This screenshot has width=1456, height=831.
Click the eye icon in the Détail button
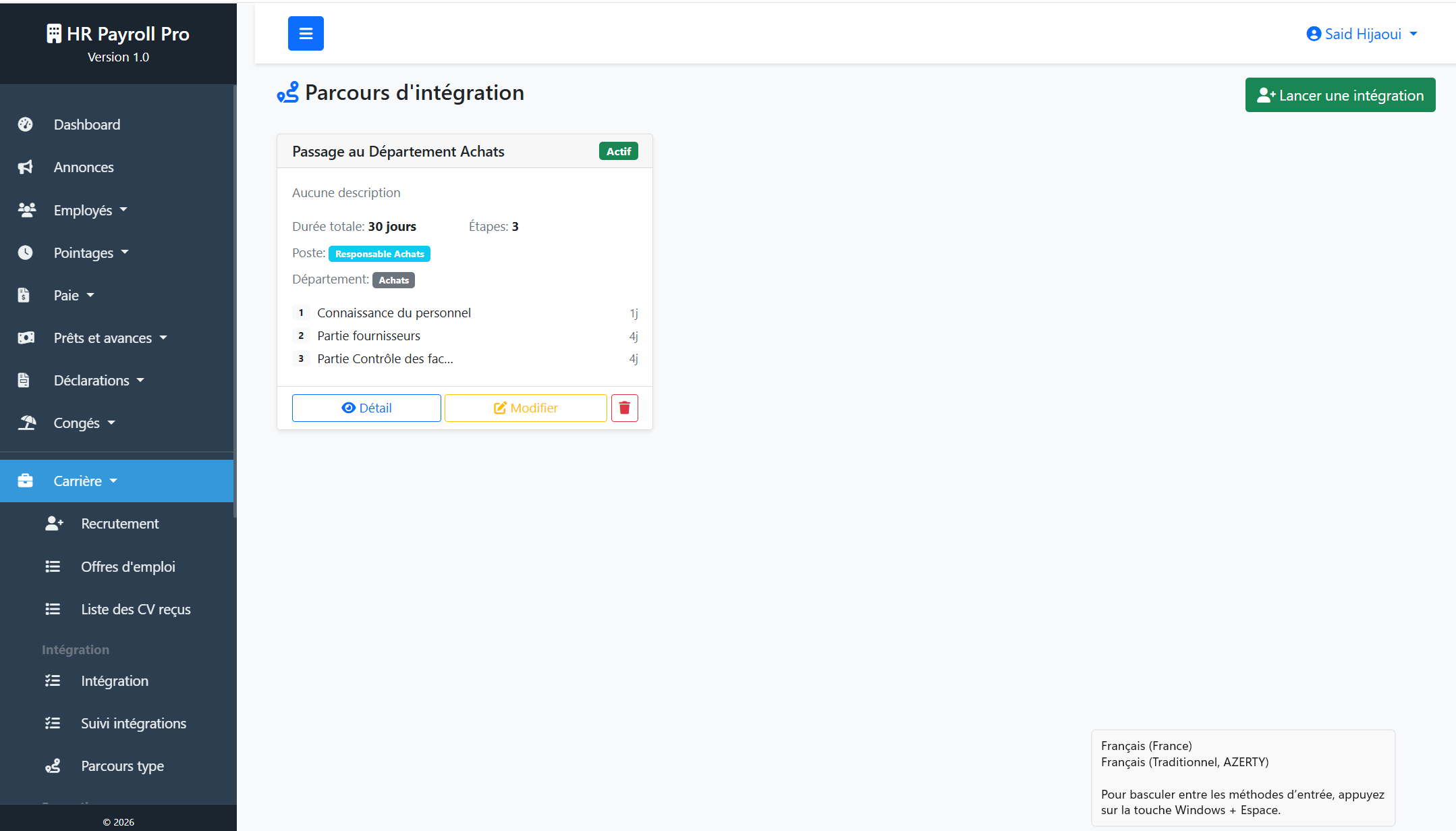[349, 408]
